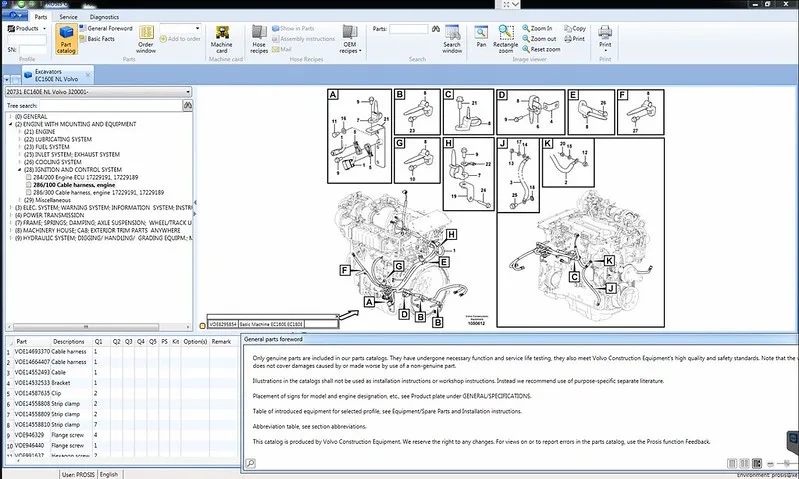Click the magnifier icon in foreword panel
The width and height of the screenshot is (799, 479).
250,463
